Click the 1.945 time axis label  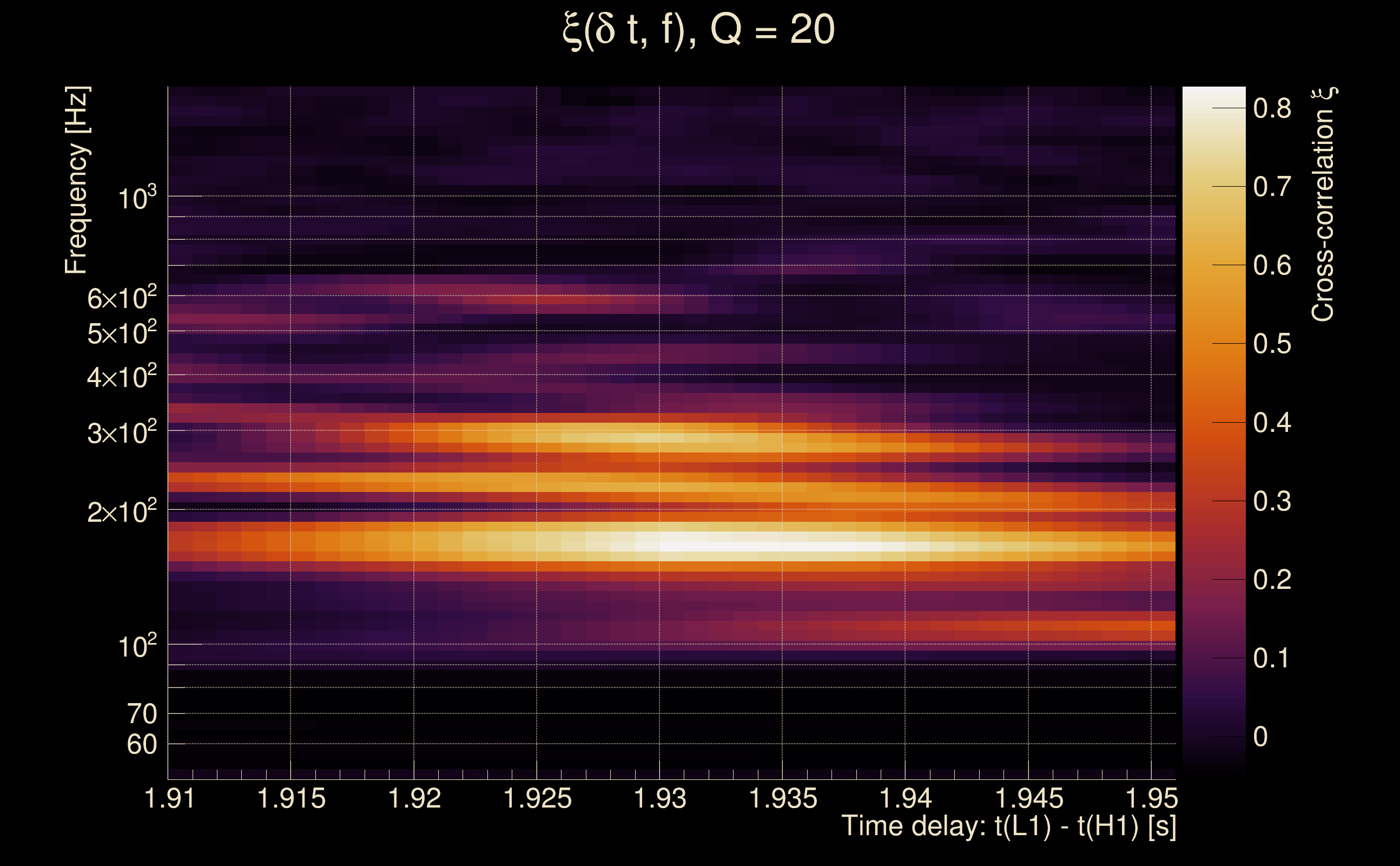coord(1029,798)
